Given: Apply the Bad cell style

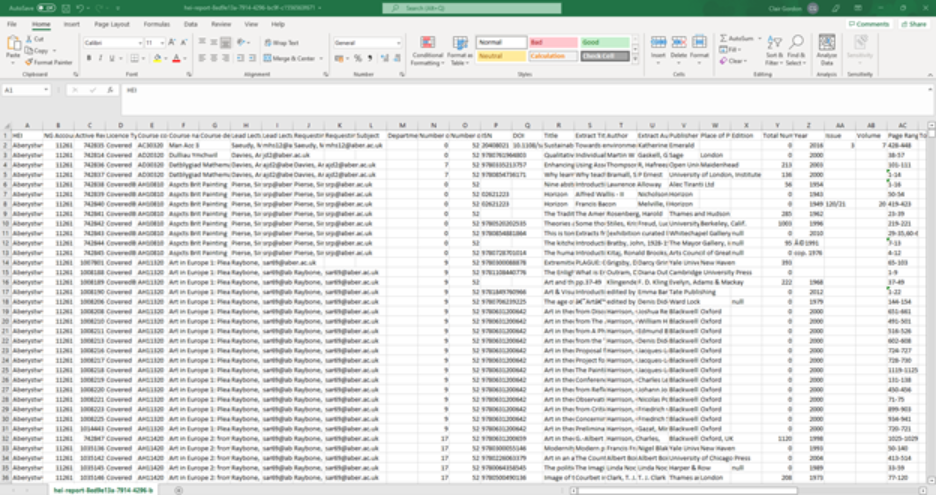Looking at the screenshot, I should click(553, 42).
